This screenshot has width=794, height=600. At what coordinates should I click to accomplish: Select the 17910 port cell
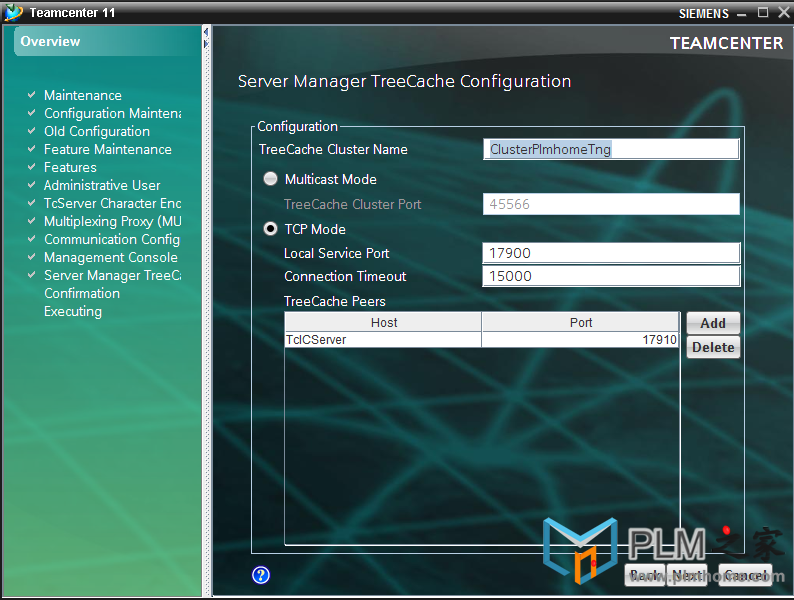click(580, 340)
